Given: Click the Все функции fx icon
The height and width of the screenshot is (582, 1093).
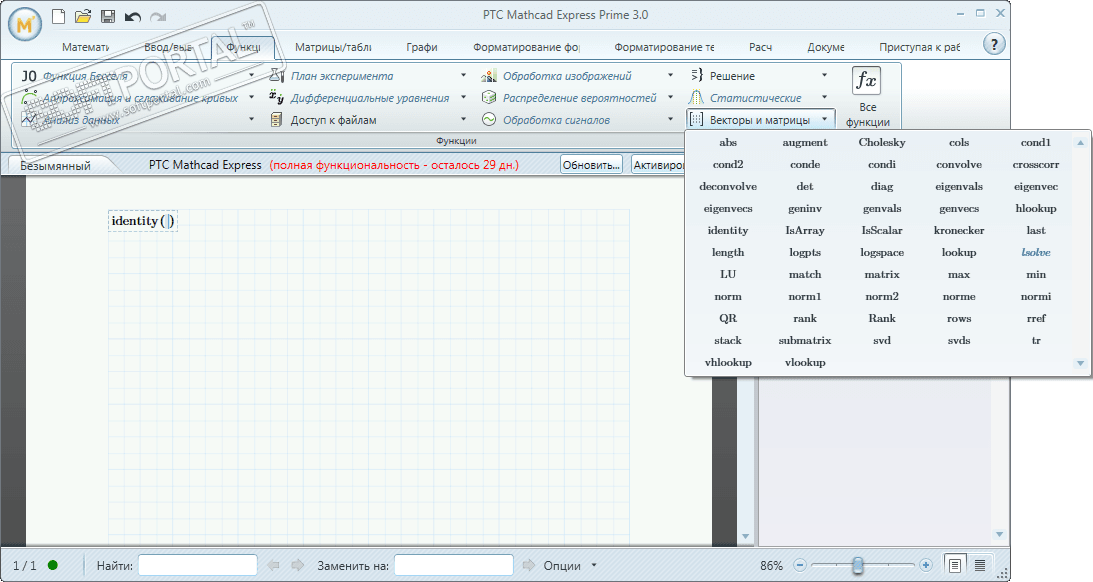Looking at the screenshot, I should (866, 80).
